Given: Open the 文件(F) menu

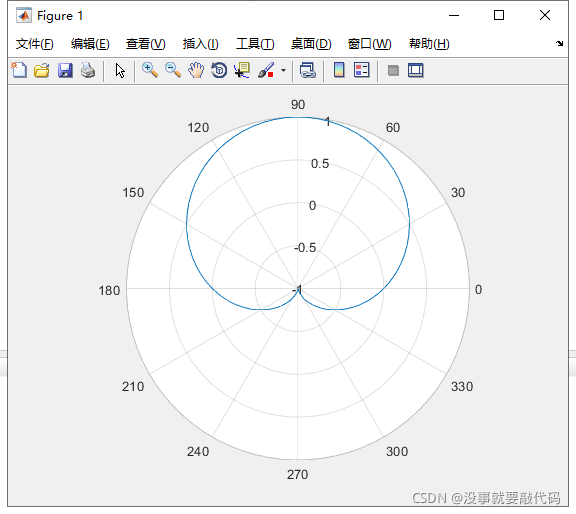Looking at the screenshot, I should [x=35, y=44].
